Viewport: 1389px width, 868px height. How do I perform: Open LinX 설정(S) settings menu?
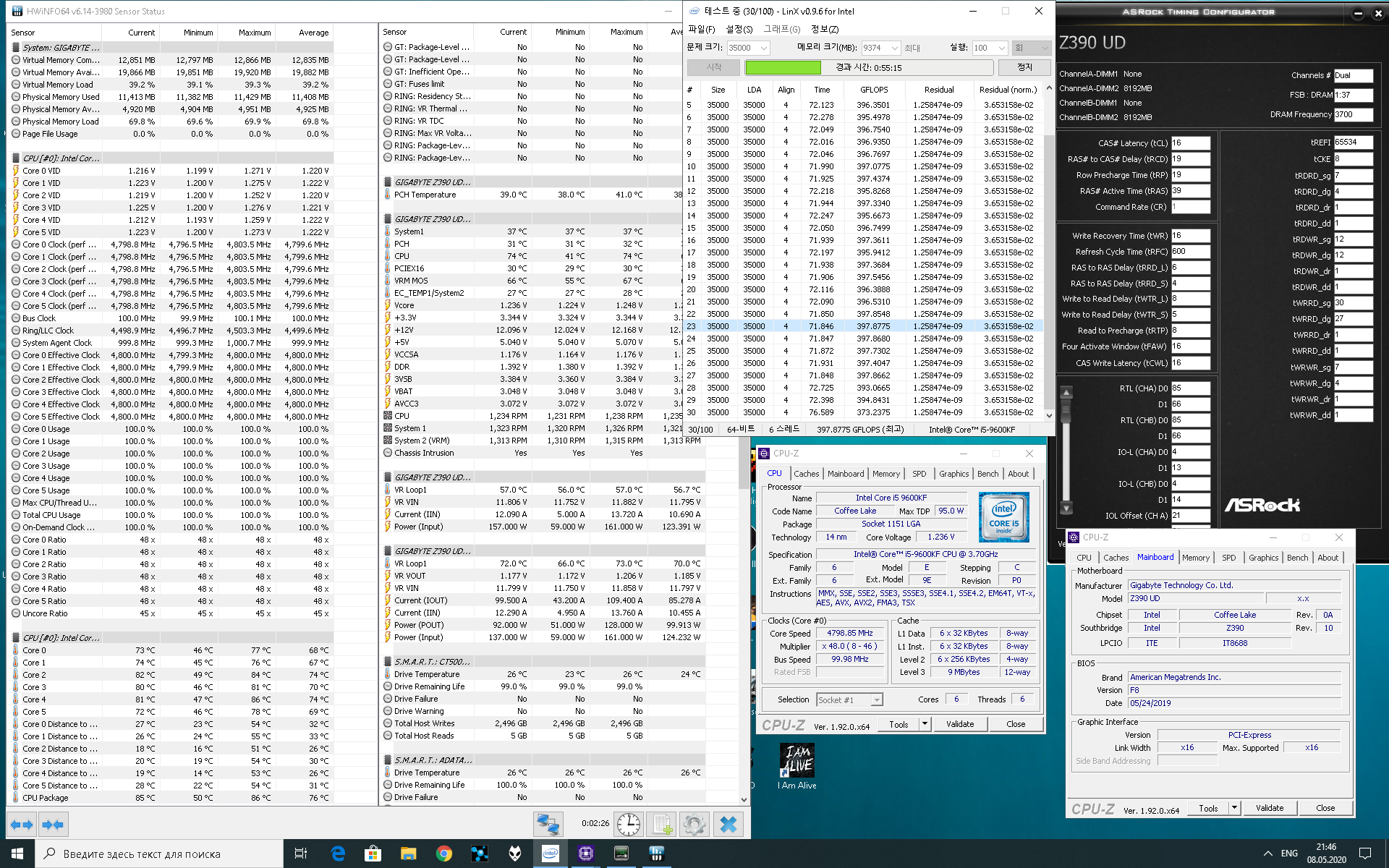coord(739,30)
